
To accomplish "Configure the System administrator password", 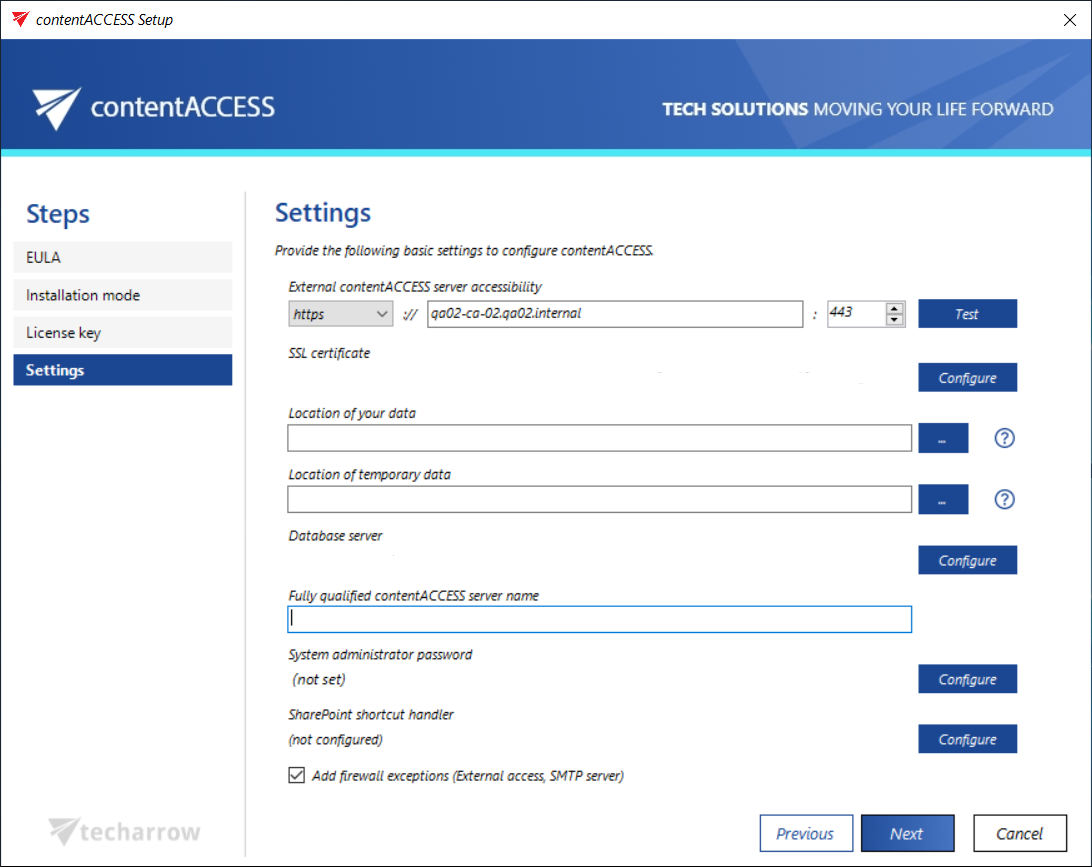I will tap(967, 679).
